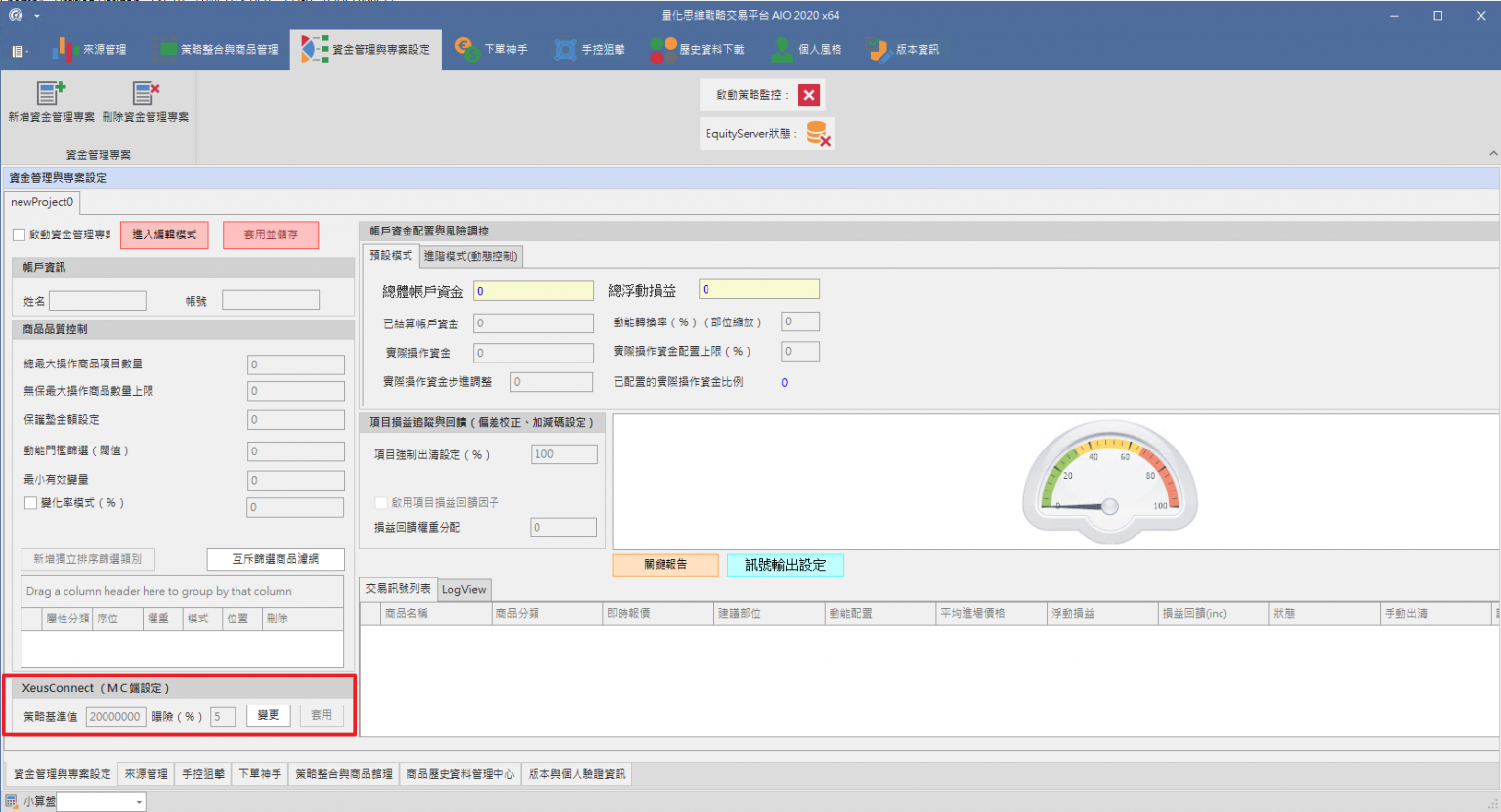
Task: Open the 小算盤 dropdown at the bottom
Action: [x=139, y=802]
